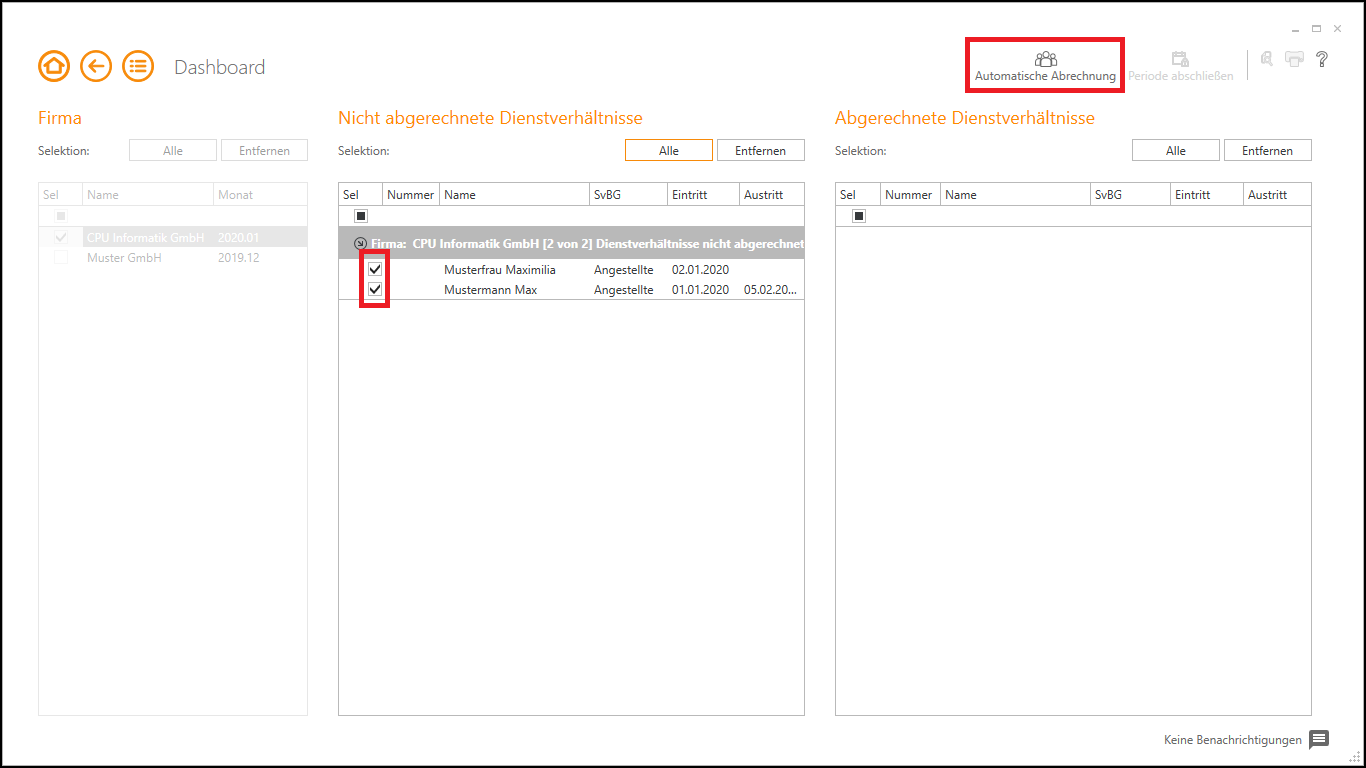Sort by Name in Abgerechnete table
This screenshot has width=1366, height=768.
1014,195
